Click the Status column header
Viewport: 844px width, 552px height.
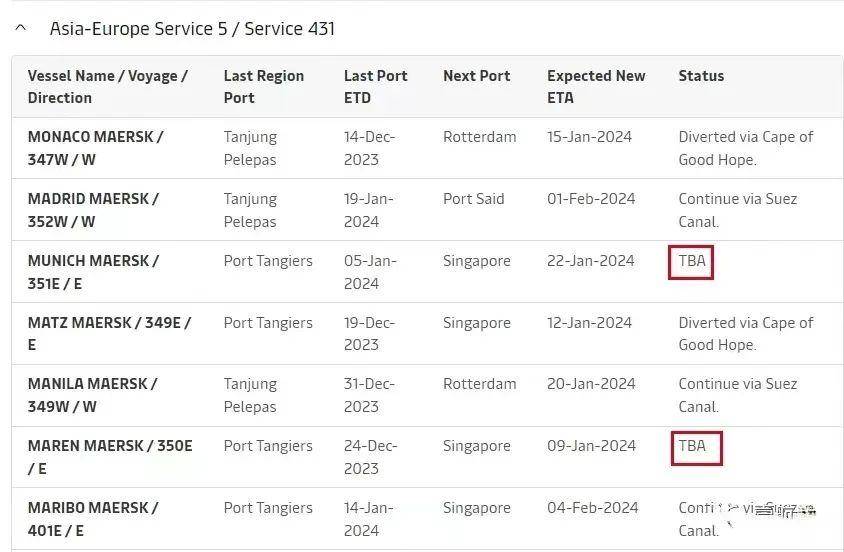(x=701, y=76)
